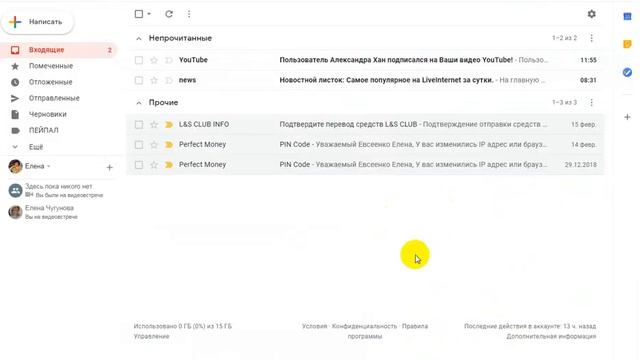Screen dimensions: 640x360
Task: Toggle importance marker on Perfect Money 14 февр. email
Action: [169, 145]
